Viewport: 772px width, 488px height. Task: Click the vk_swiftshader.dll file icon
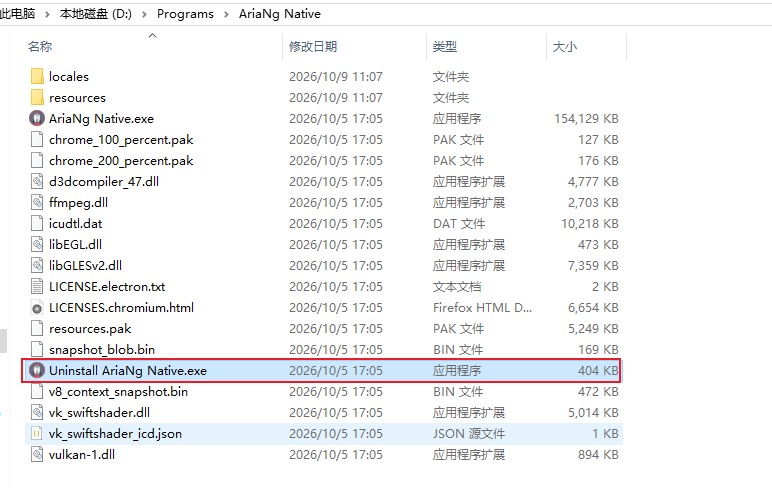[x=37, y=413]
